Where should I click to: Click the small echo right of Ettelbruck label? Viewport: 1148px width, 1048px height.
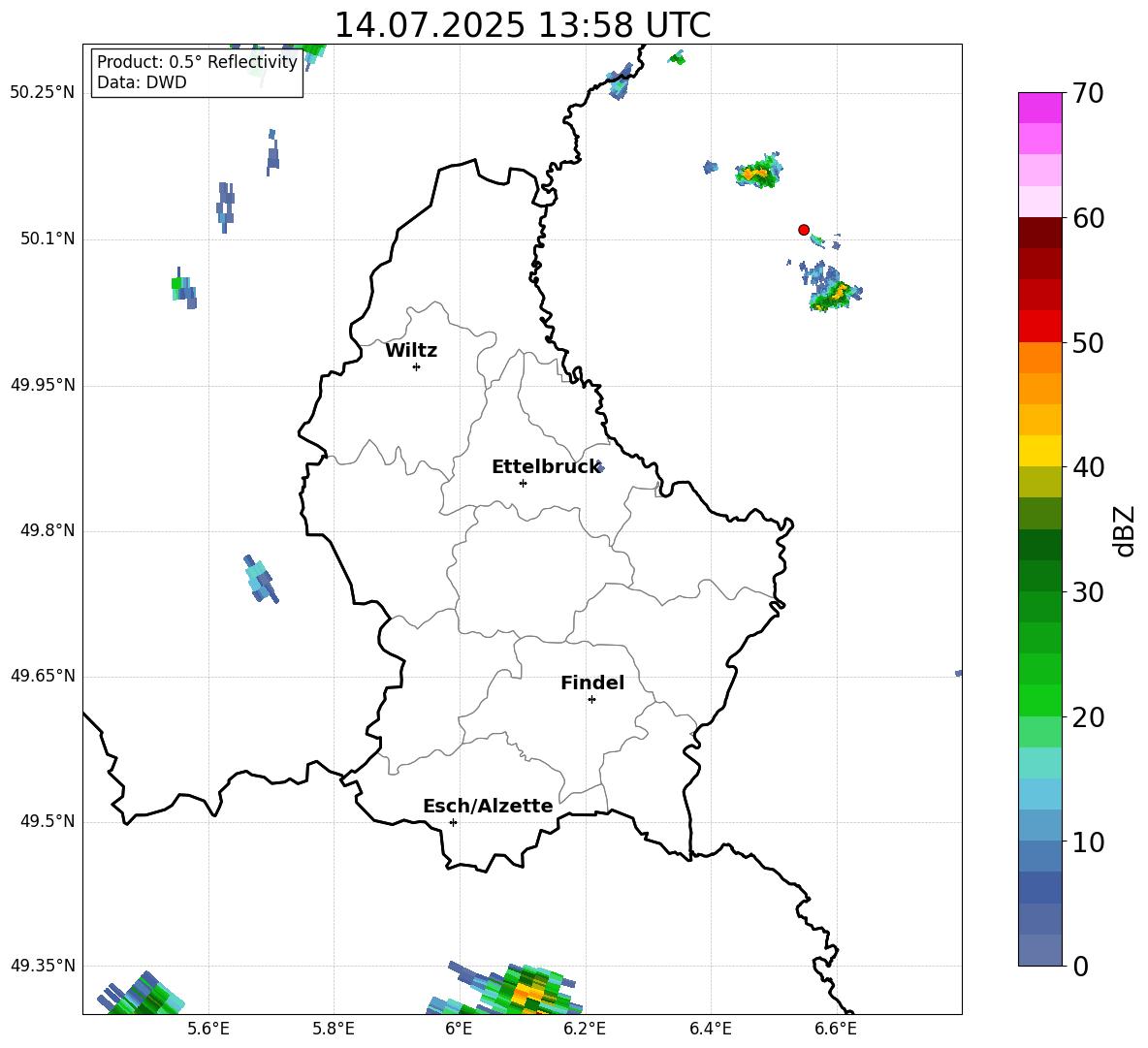pyautogui.click(x=600, y=467)
